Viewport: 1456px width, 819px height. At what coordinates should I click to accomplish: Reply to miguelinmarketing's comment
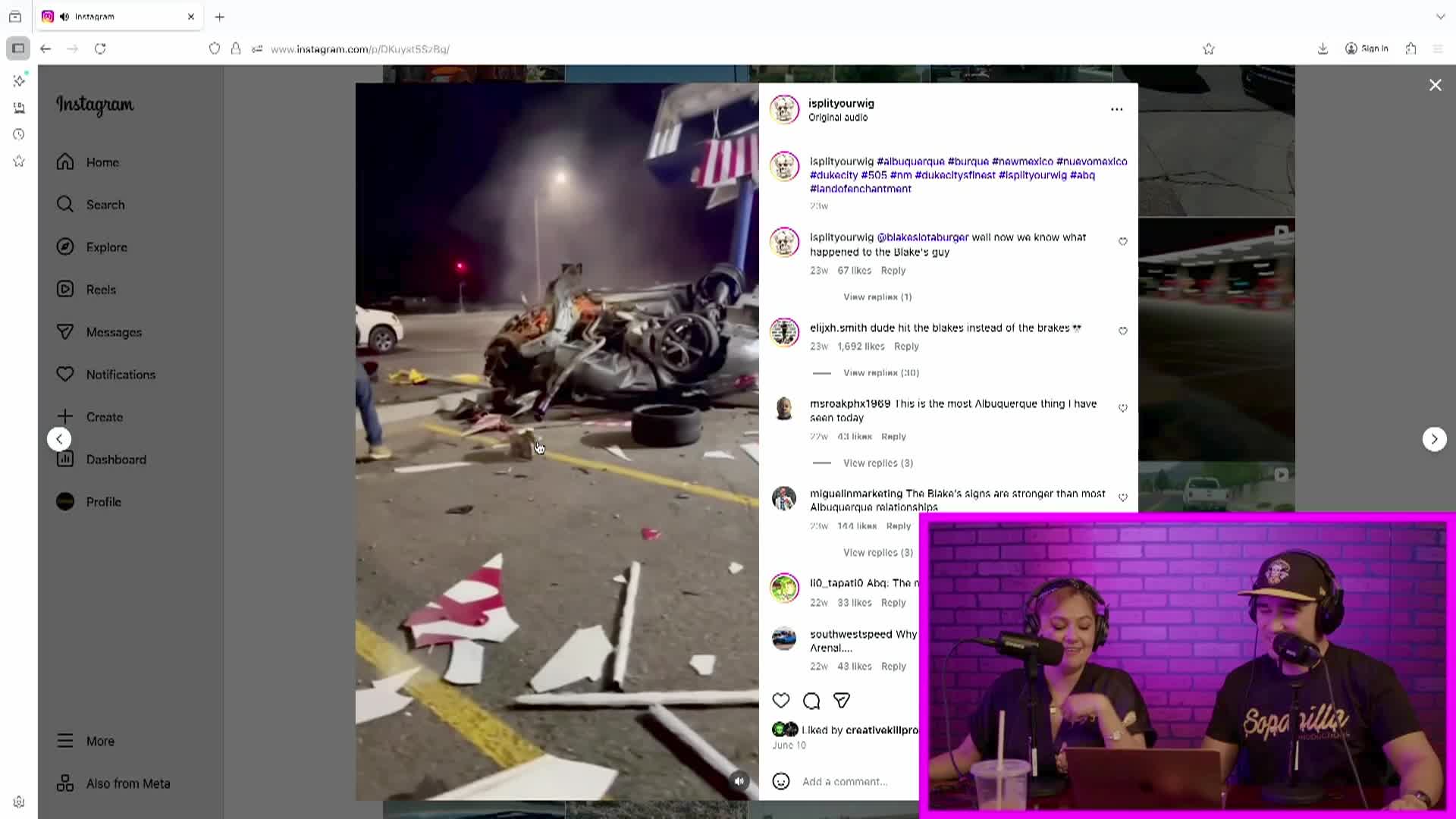[x=898, y=526]
